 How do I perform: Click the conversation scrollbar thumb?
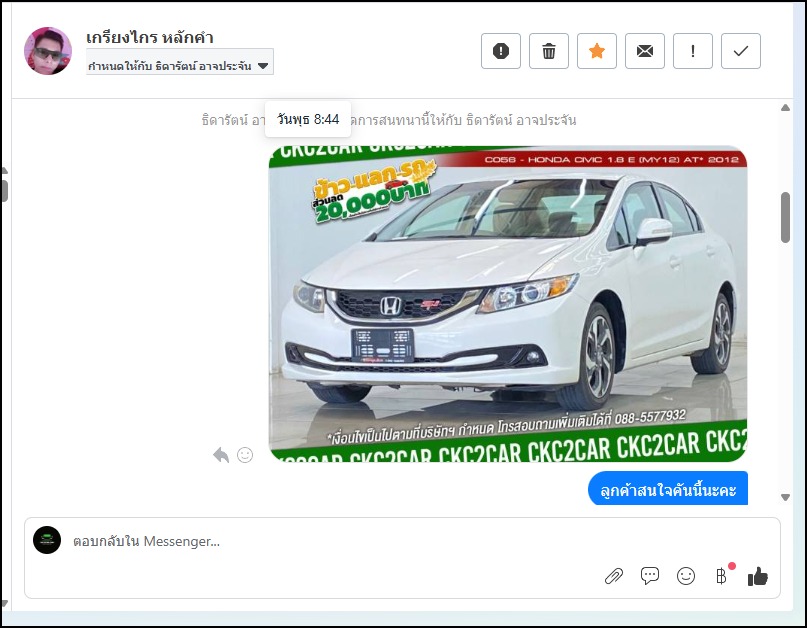click(785, 217)
